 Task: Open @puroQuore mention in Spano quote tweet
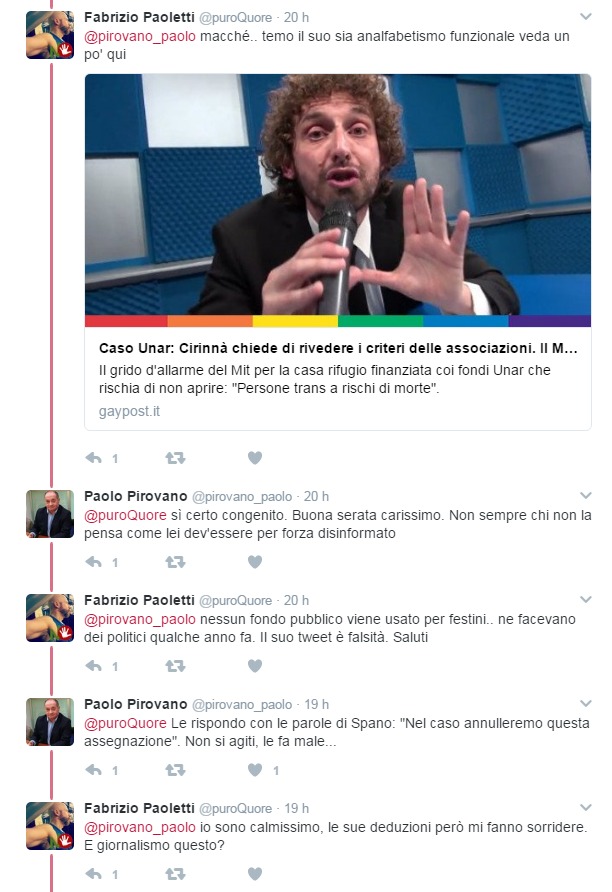tap(125, 724)
